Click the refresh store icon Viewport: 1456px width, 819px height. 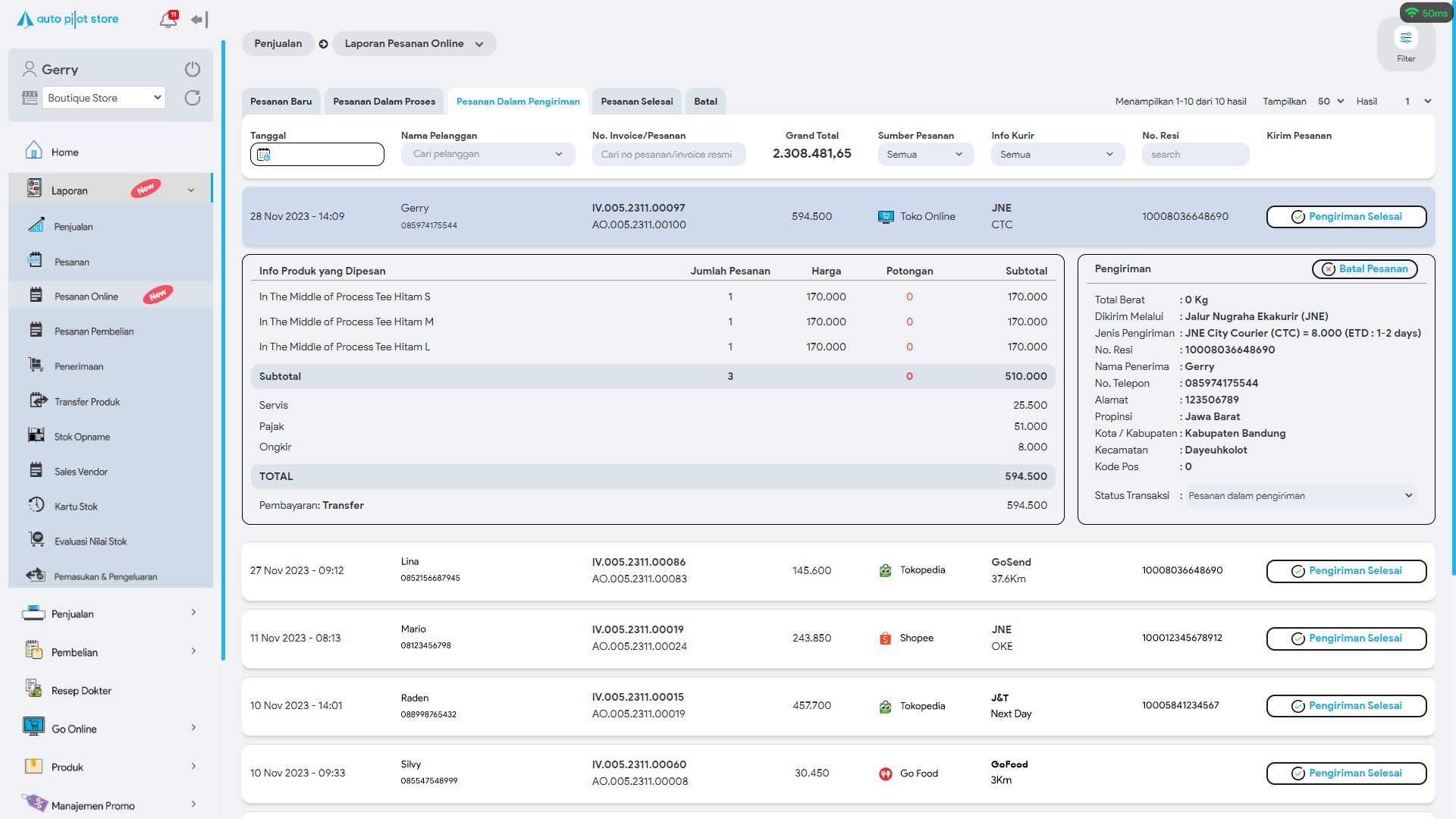(193, 98)
